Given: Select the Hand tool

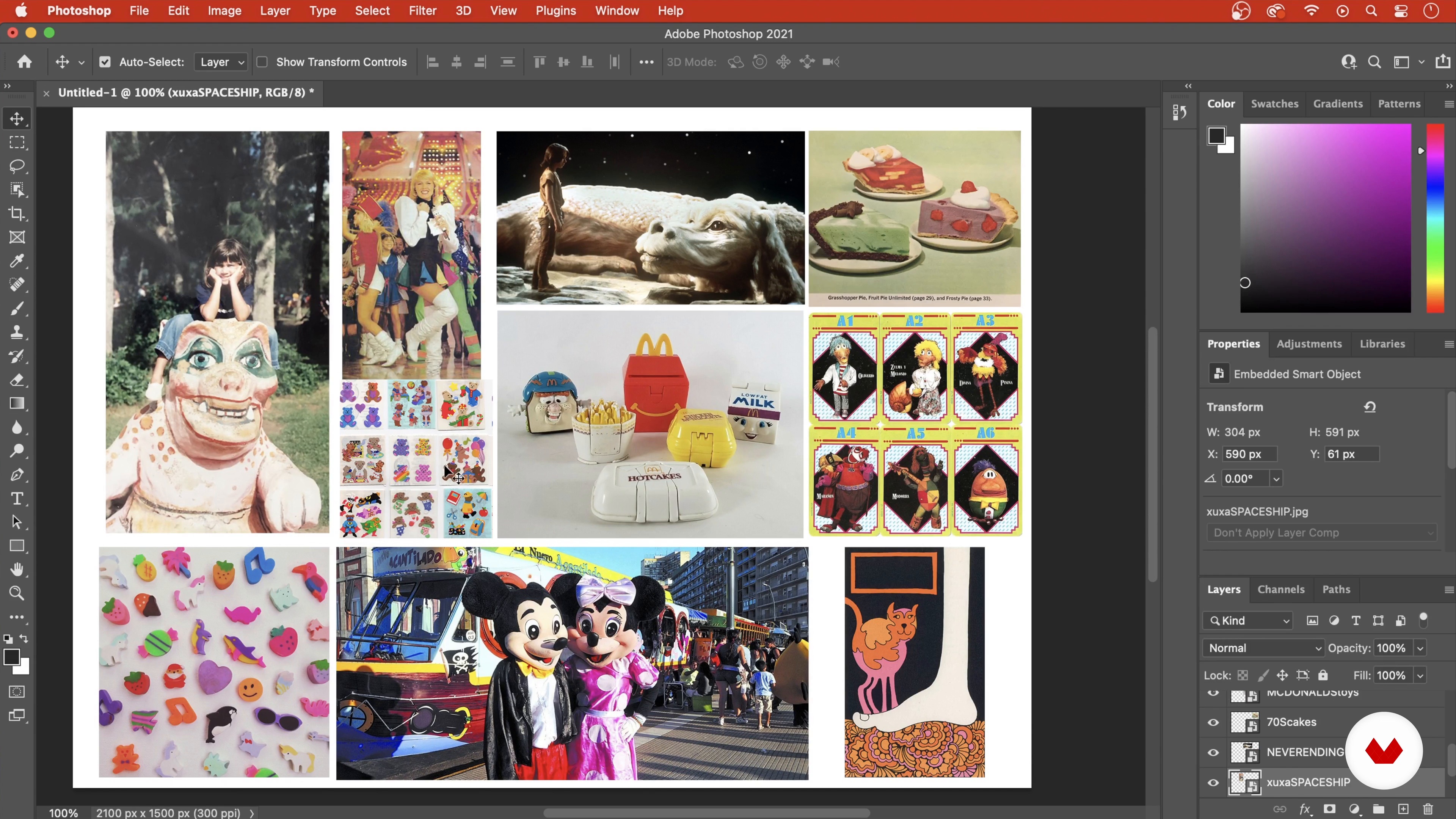Looking at the screenshot, I should pos(17,569).
